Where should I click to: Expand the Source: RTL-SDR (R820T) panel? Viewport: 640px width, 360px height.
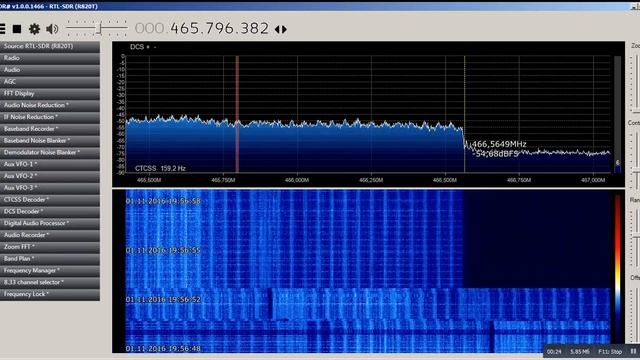point(50,46)
